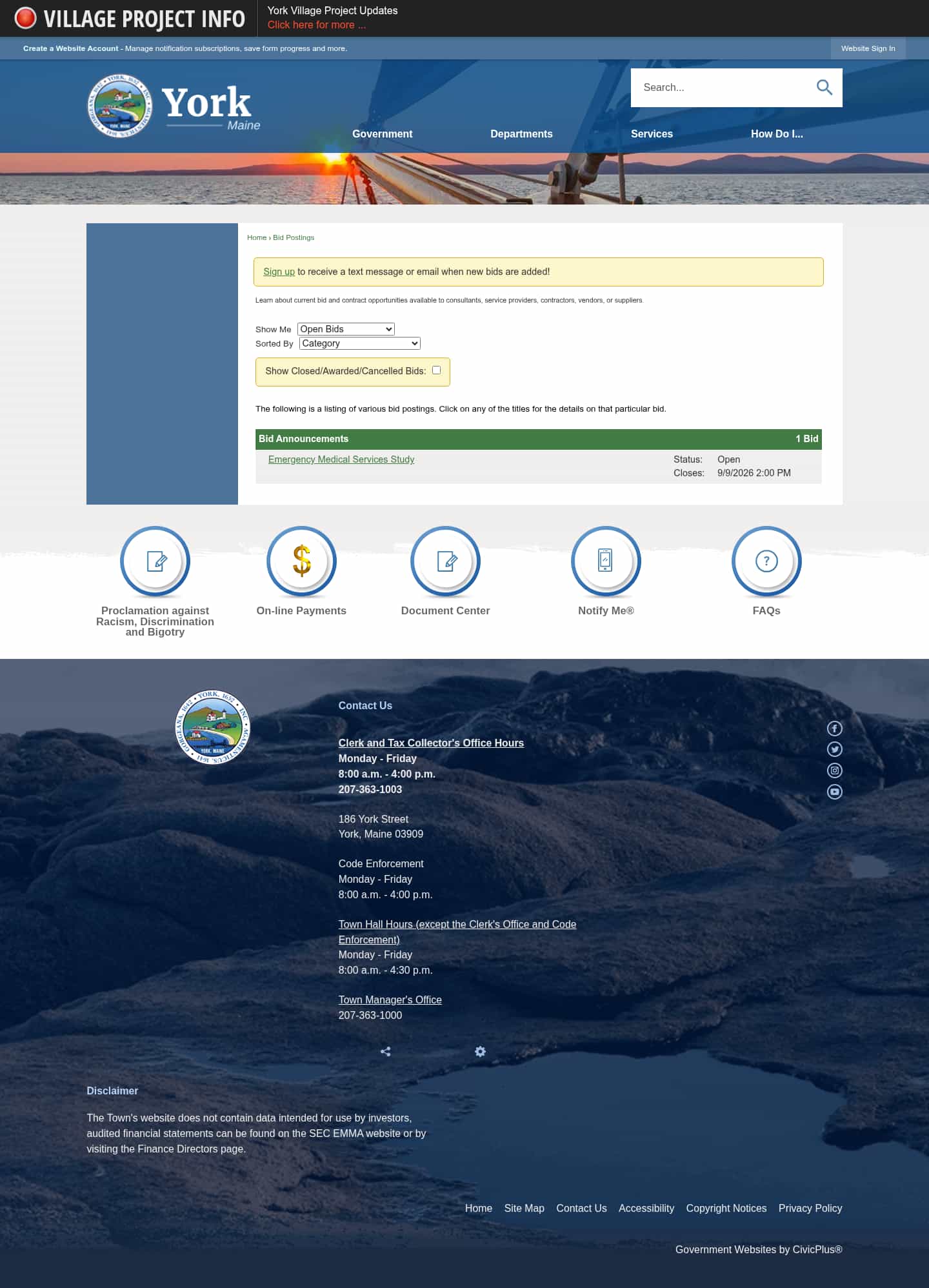
Task: Open the Instagram icon in footer
Action: [835, 770]
